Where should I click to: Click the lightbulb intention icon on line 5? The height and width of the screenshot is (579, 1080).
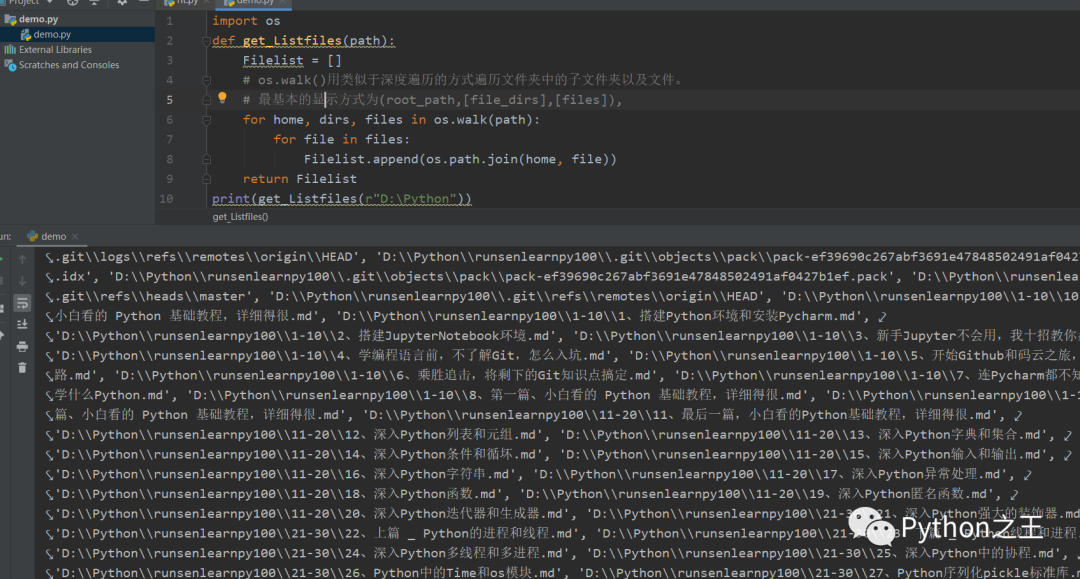[x=222, y=98]
